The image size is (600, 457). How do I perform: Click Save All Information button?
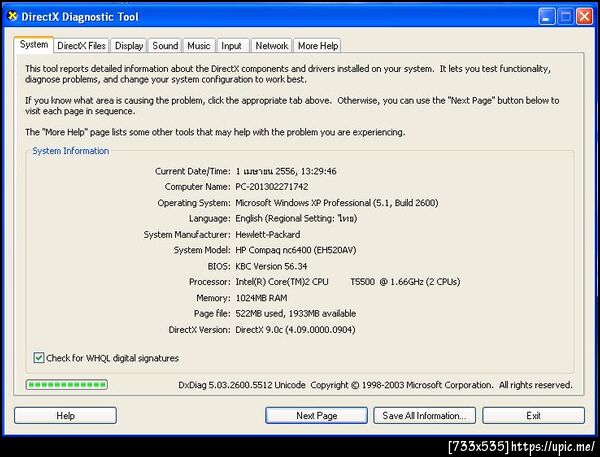click(424, 415)
